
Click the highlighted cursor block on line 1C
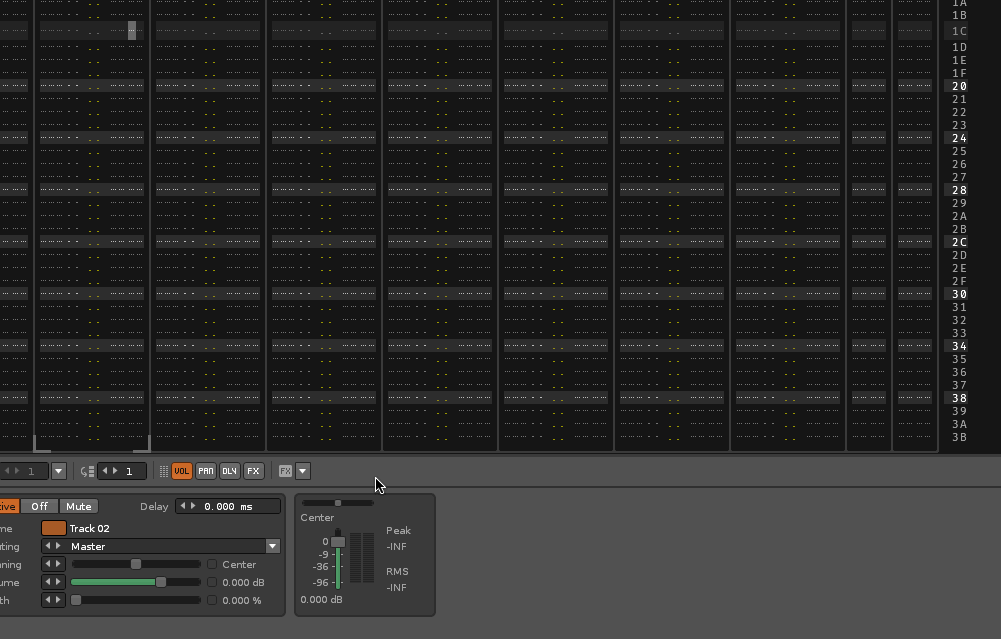(x=132, y=31)
